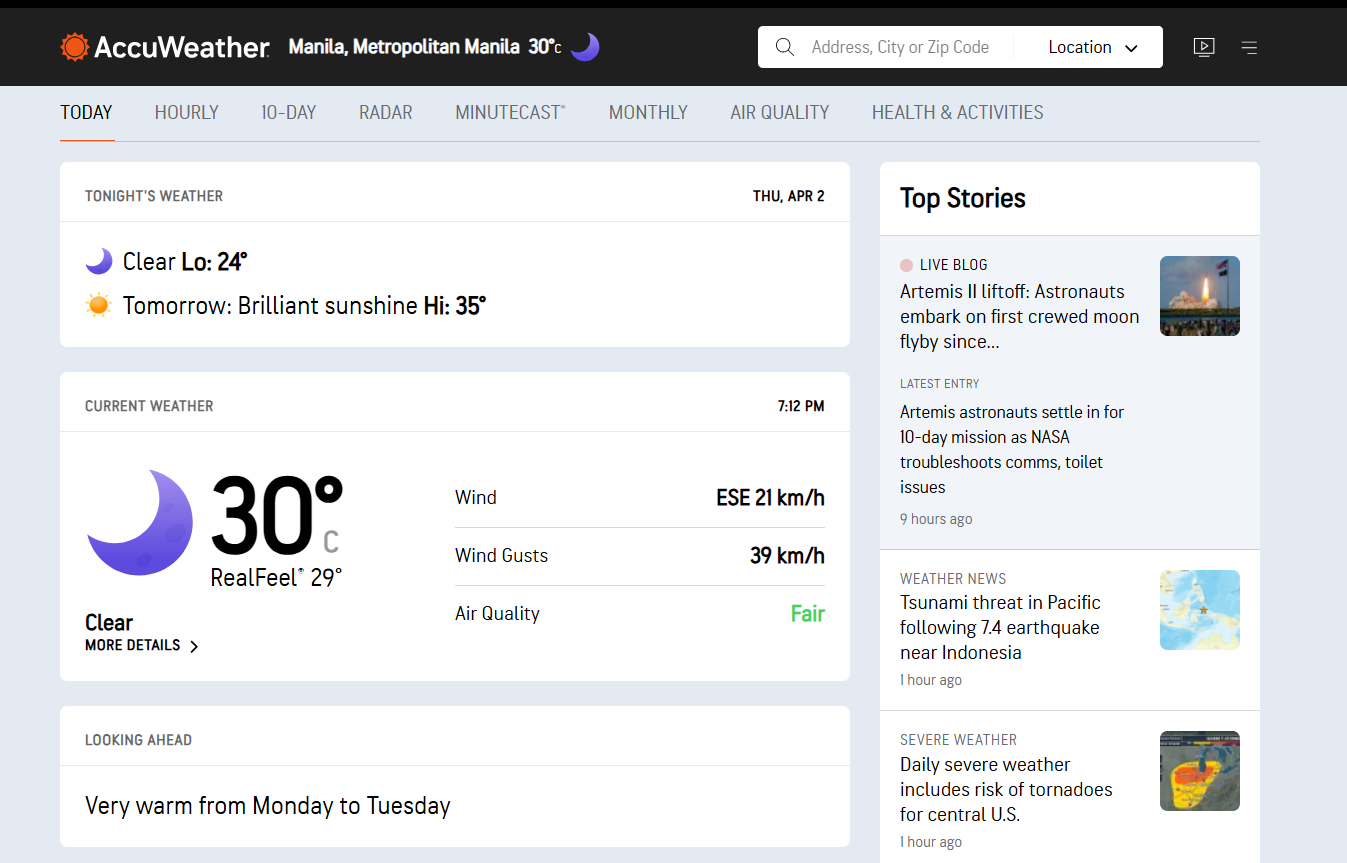Open Artemis II liftoff live blog story
1347x863 pixels.
1020,316
